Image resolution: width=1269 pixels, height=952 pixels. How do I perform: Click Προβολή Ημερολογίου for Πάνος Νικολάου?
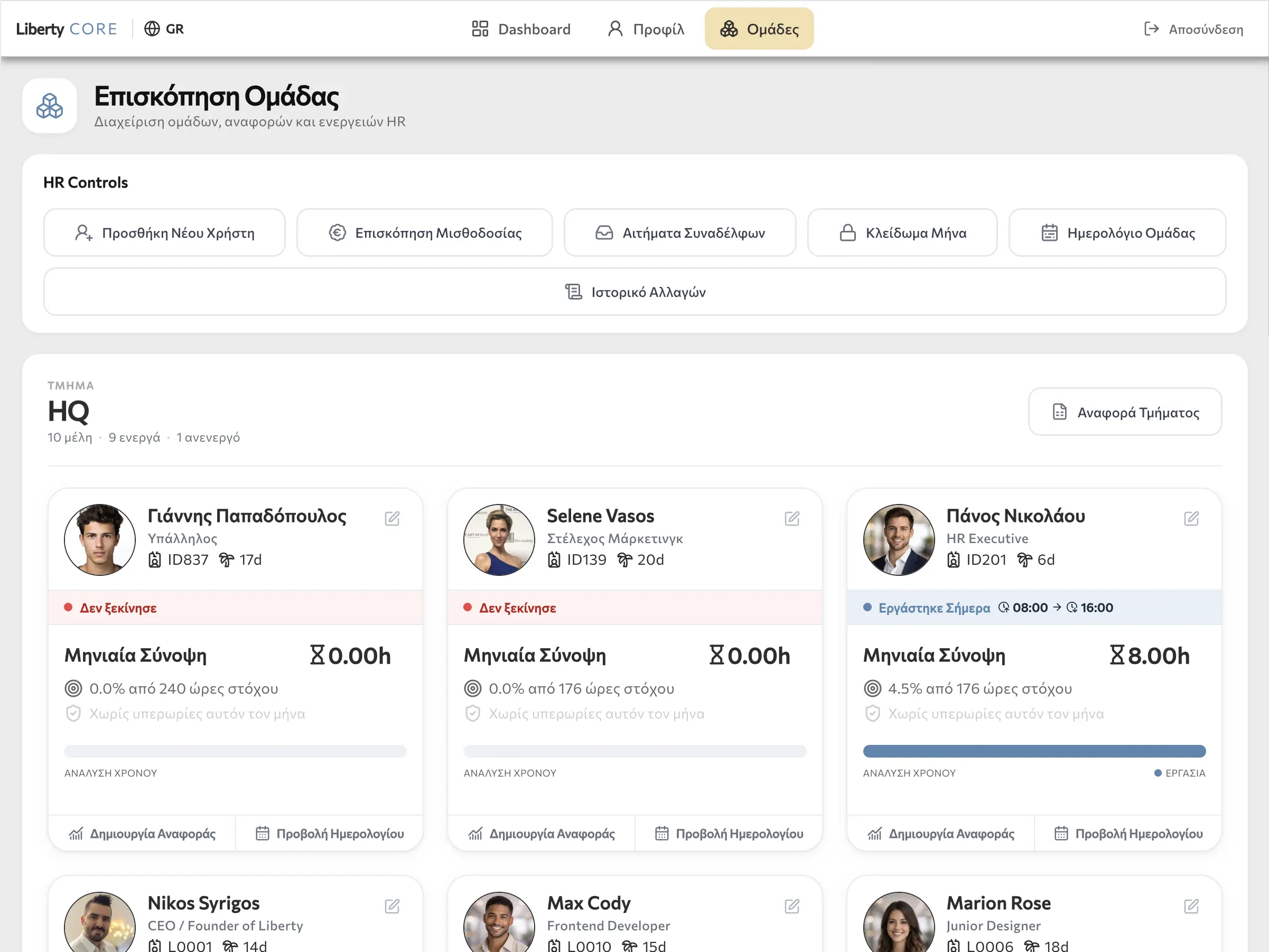click(x=1128, y=833)
